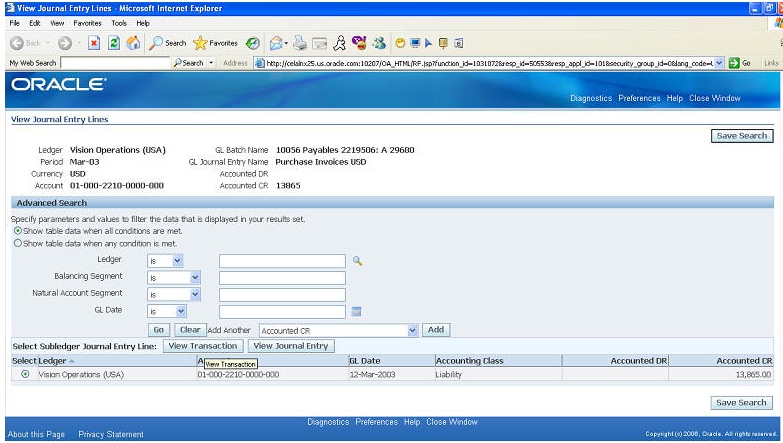The height and width of the screenshot is (443, 783).
Task: Open the Help menu in menu bar
Action: (x=143, y=23)
